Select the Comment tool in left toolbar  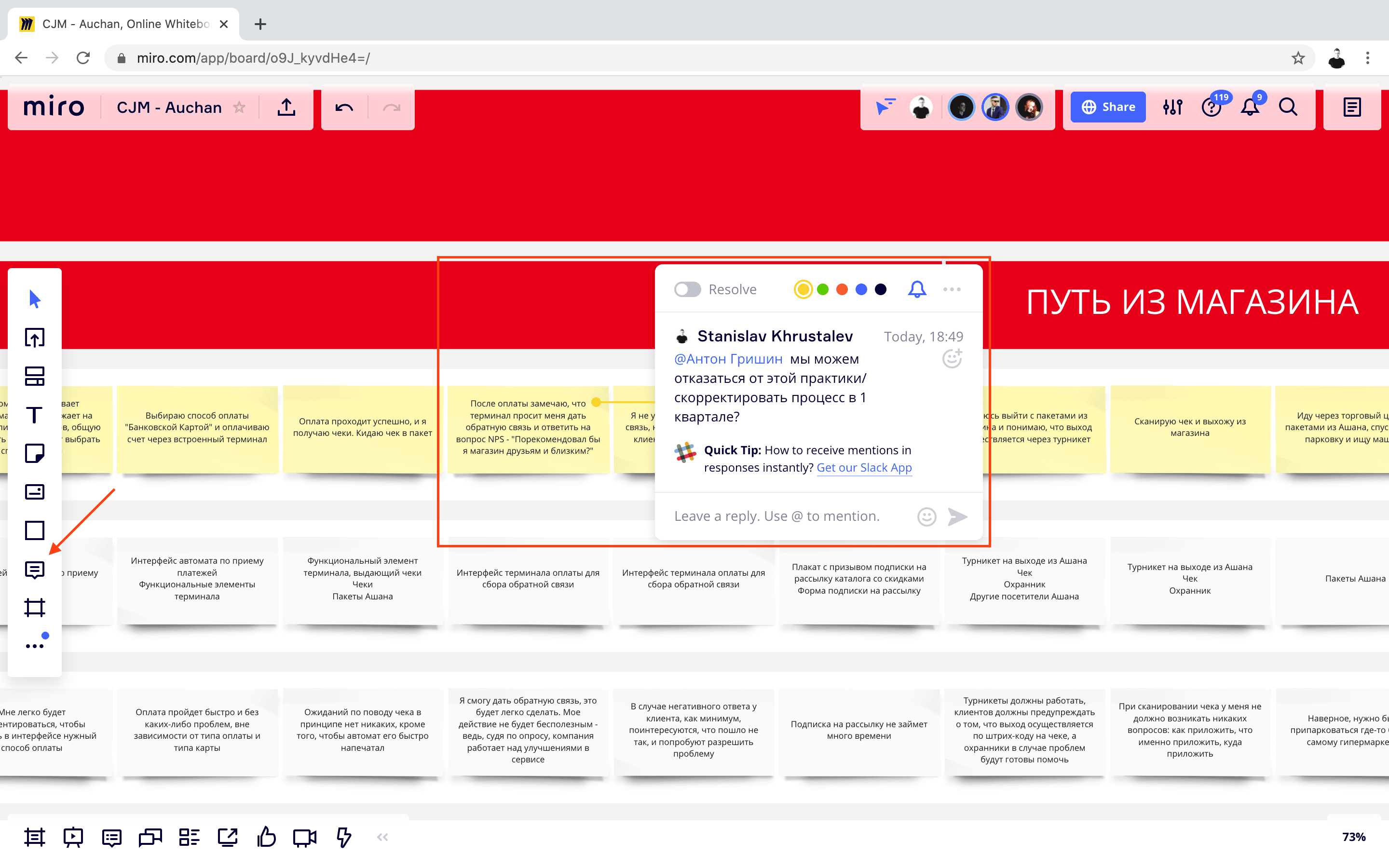34,569
